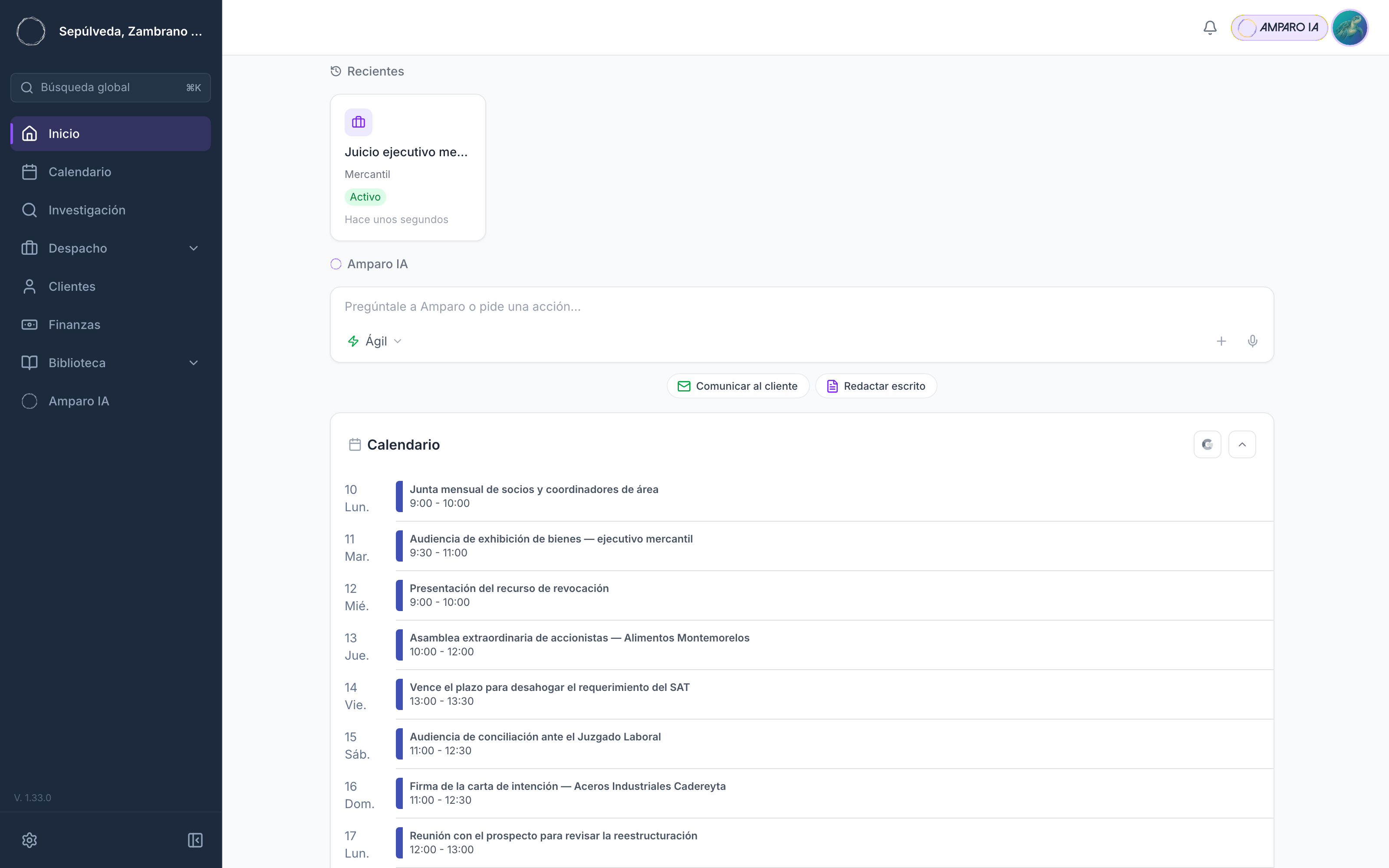Open Calendario in sidebar
This screenshot has width=1389, height=868.
(111, 172)
